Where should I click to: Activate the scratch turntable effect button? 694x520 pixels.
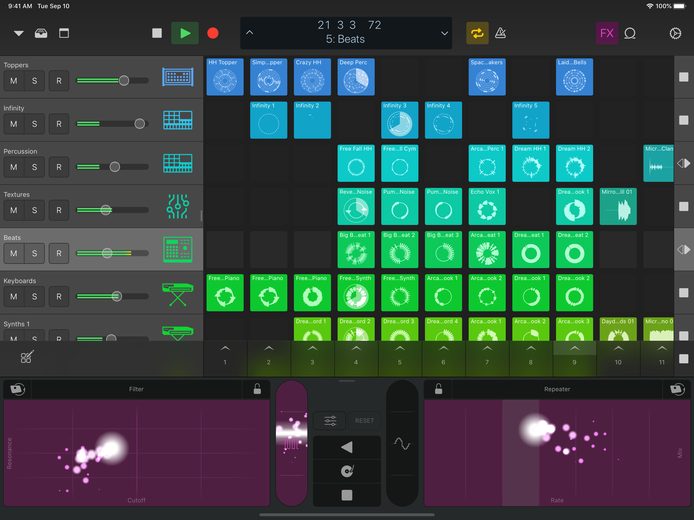347,471
